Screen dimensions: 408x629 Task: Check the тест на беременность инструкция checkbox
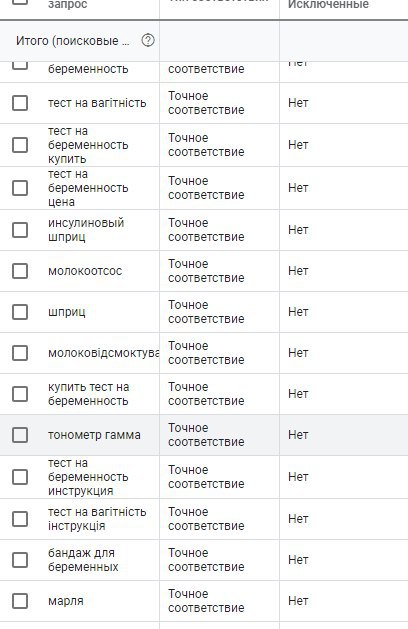click(20, 477)
